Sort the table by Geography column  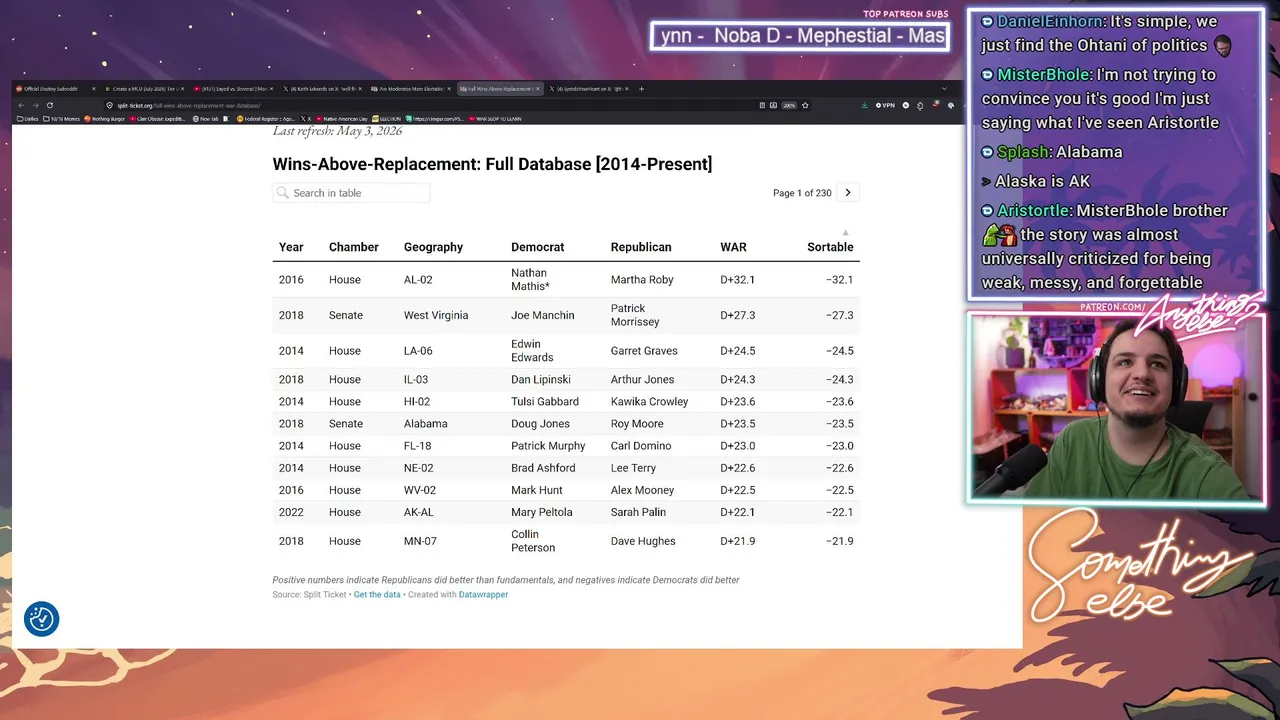click(x=433, y=247)
